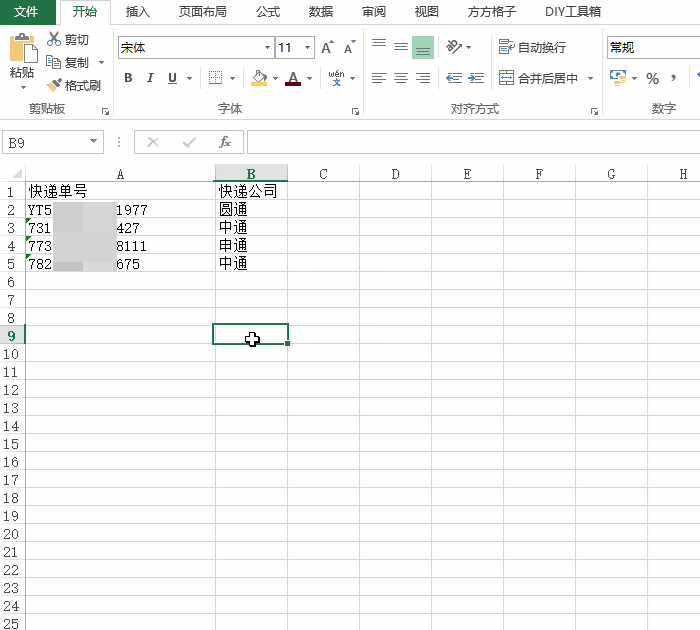700x630 pixels.
Task: Select cell 申通 in B4
Action: coord(251,245)
